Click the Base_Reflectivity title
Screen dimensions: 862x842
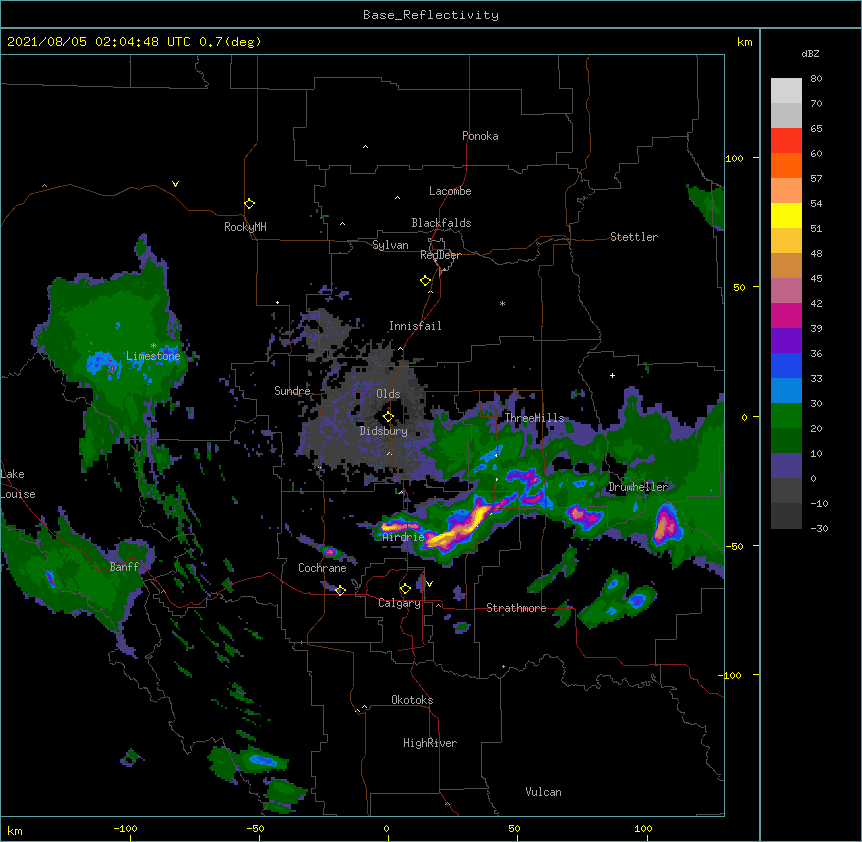(431, 15)
